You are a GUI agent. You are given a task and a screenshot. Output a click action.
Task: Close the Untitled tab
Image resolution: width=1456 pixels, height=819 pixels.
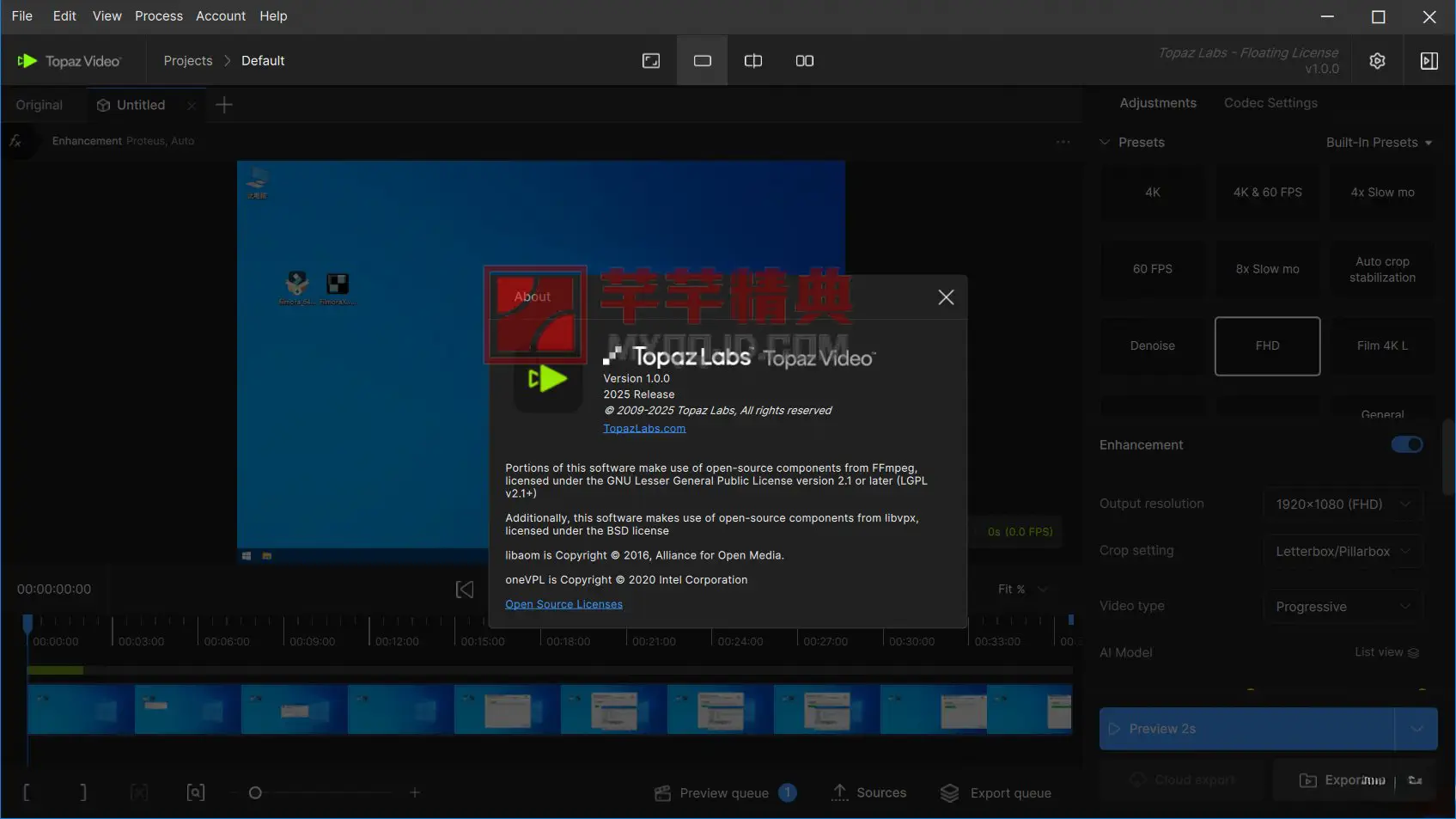pos(192,105)
